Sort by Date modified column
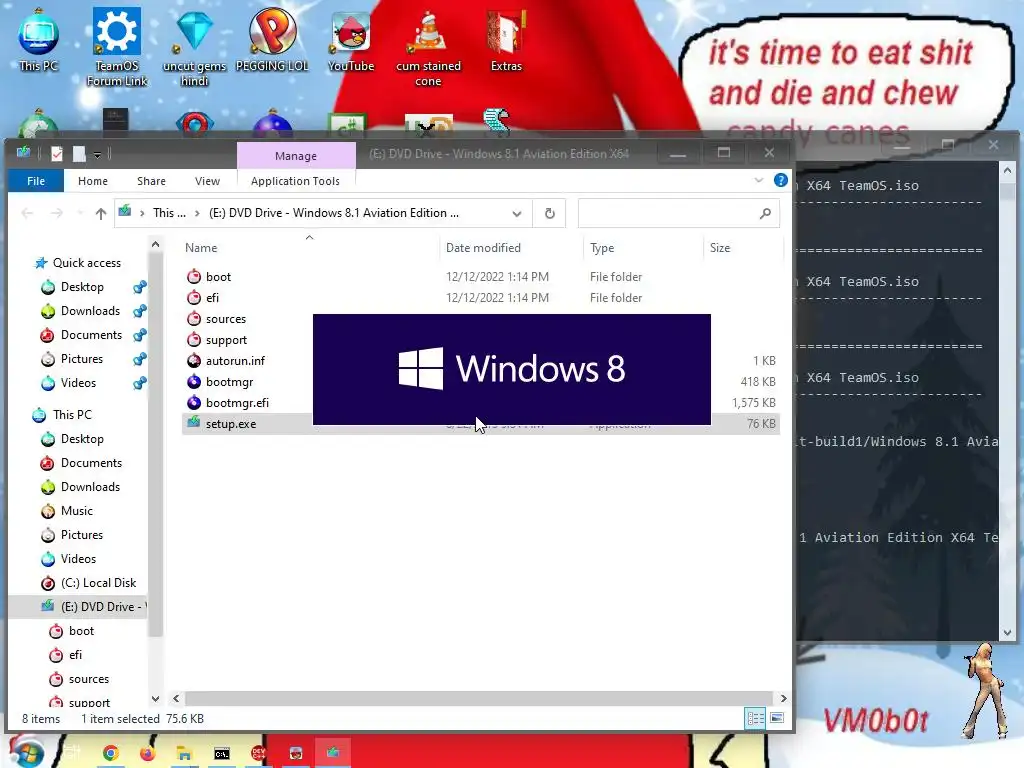This screenshot has width=1024, height=768. coord(483,248)
